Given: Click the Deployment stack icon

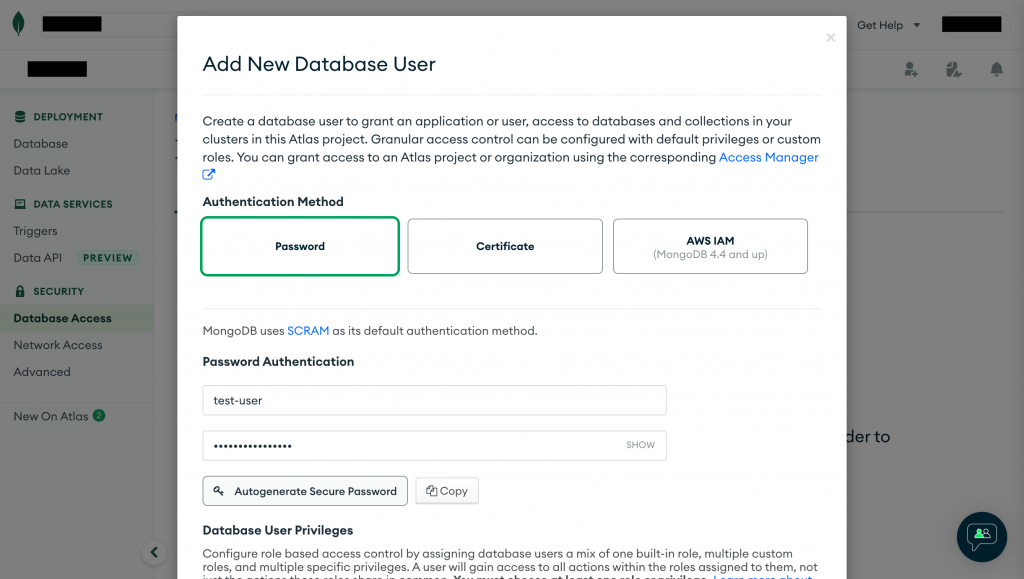Looking at the screenshot, I should (x=20, y=117).
